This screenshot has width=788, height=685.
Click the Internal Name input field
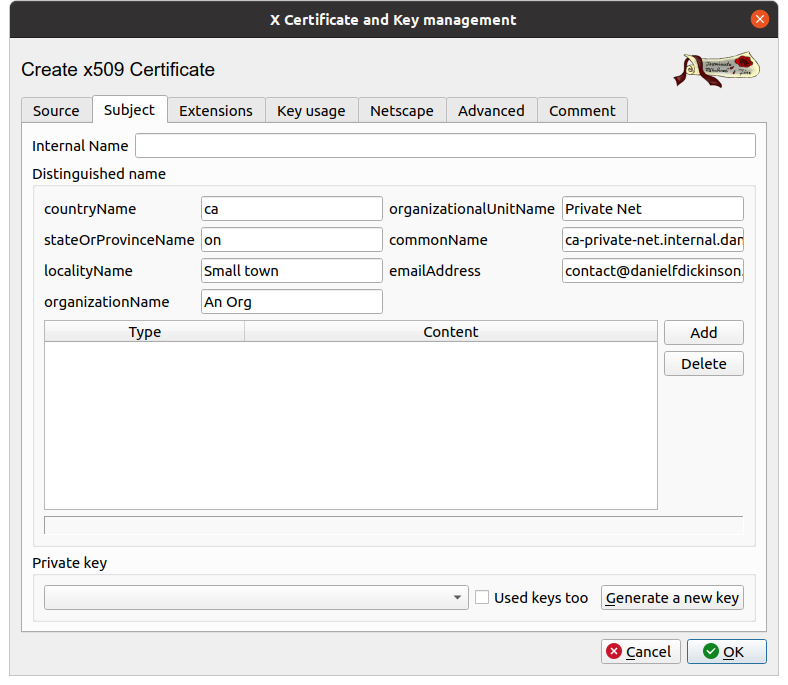pos(445,146)
